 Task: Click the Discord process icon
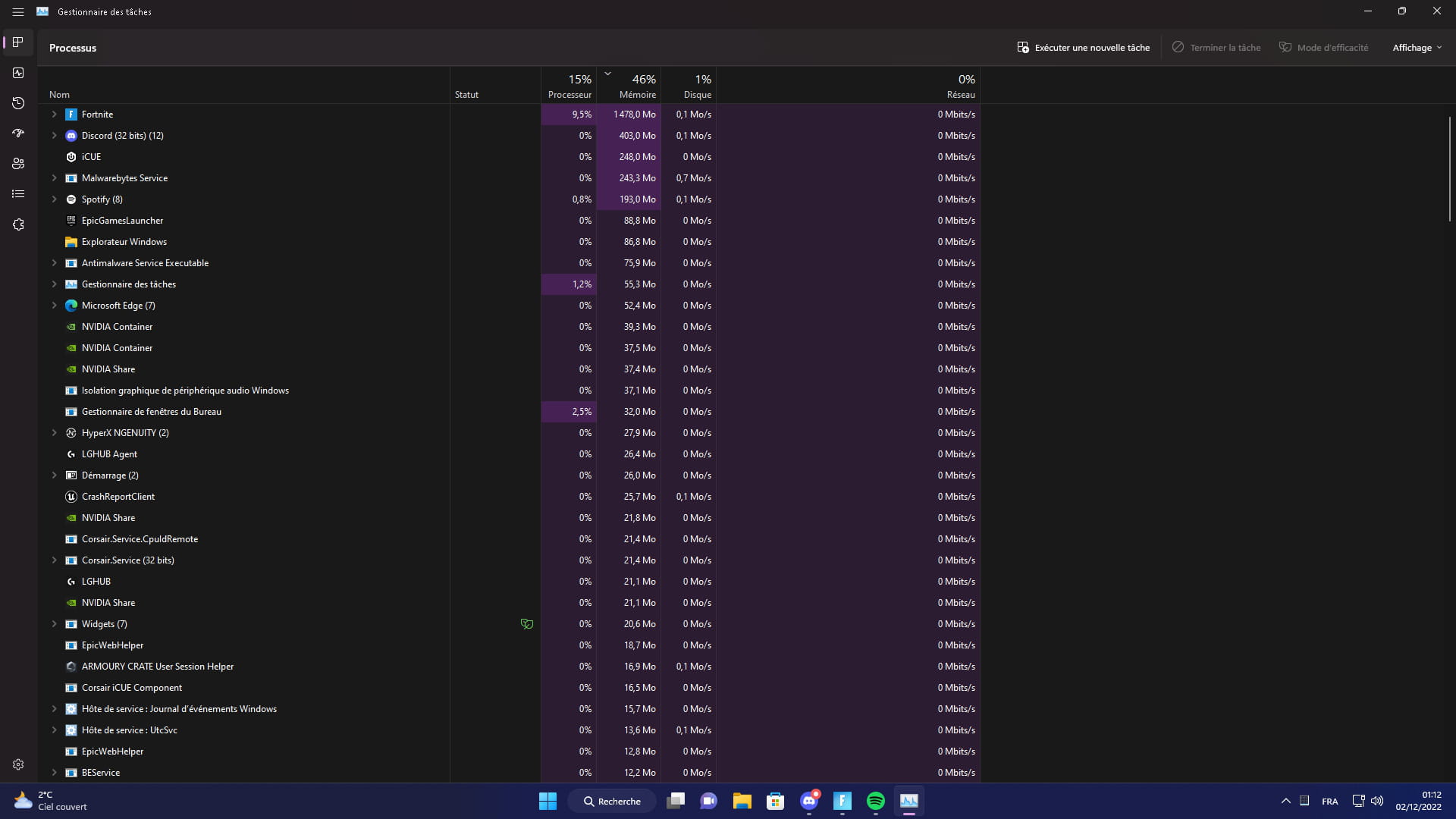tap(71, 136)
